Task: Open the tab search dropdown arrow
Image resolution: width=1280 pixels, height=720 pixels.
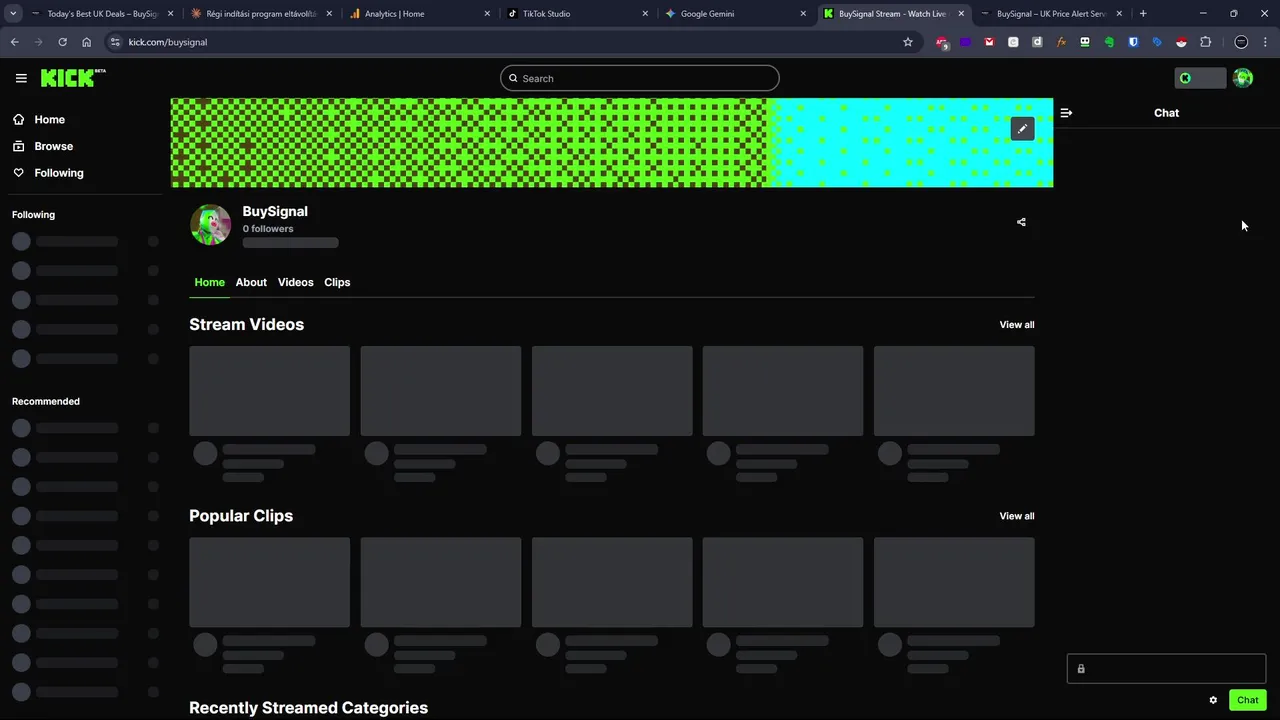Action: (x=13, y=14)
